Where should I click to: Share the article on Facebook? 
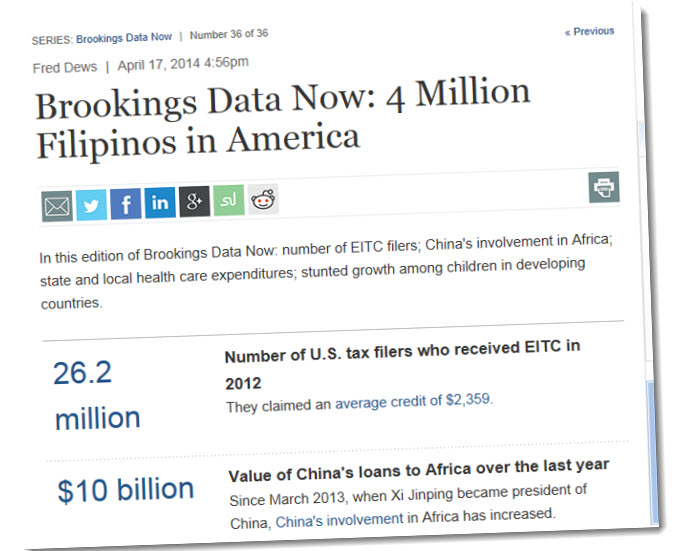[x=125, y=204]
